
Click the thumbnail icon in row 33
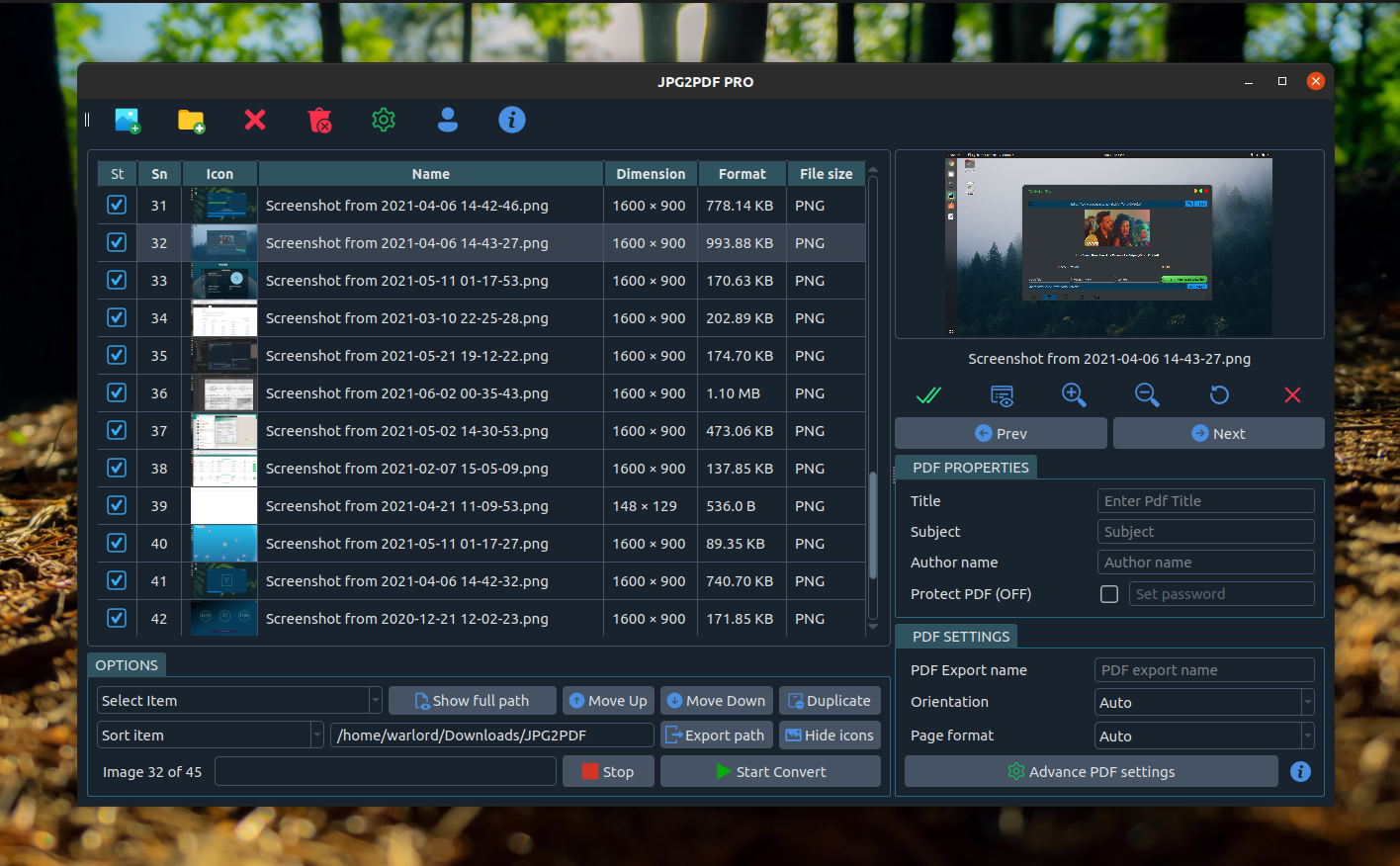click(223, 280)
